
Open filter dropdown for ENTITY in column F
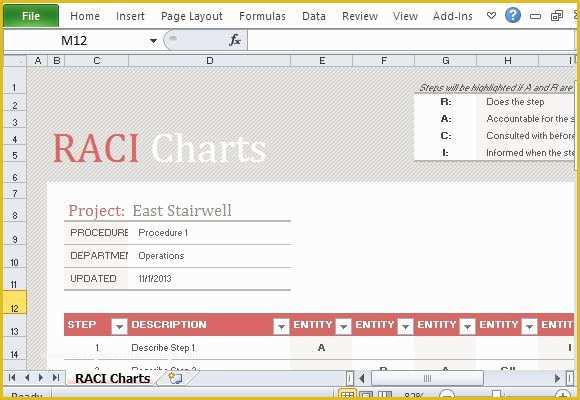pyautogui.click(x=405, y=326)
